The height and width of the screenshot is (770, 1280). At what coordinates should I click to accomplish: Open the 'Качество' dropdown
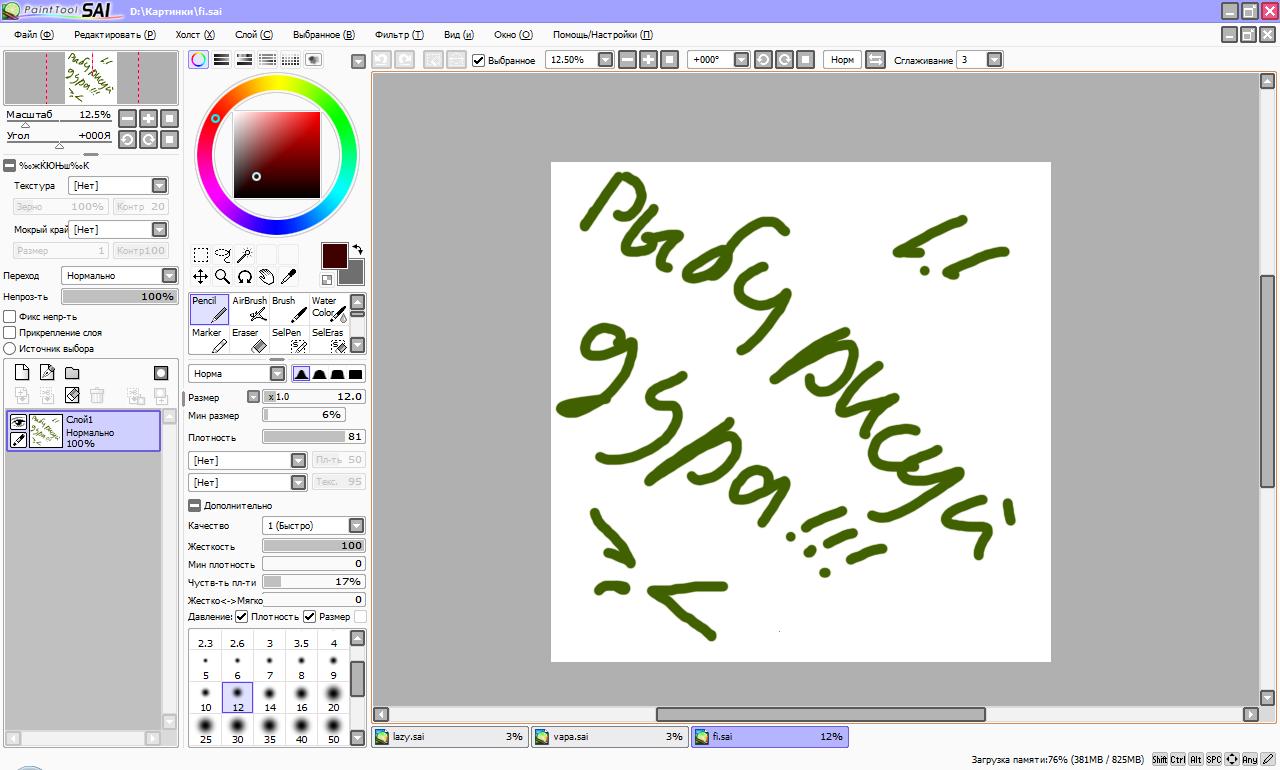(314, 526)
